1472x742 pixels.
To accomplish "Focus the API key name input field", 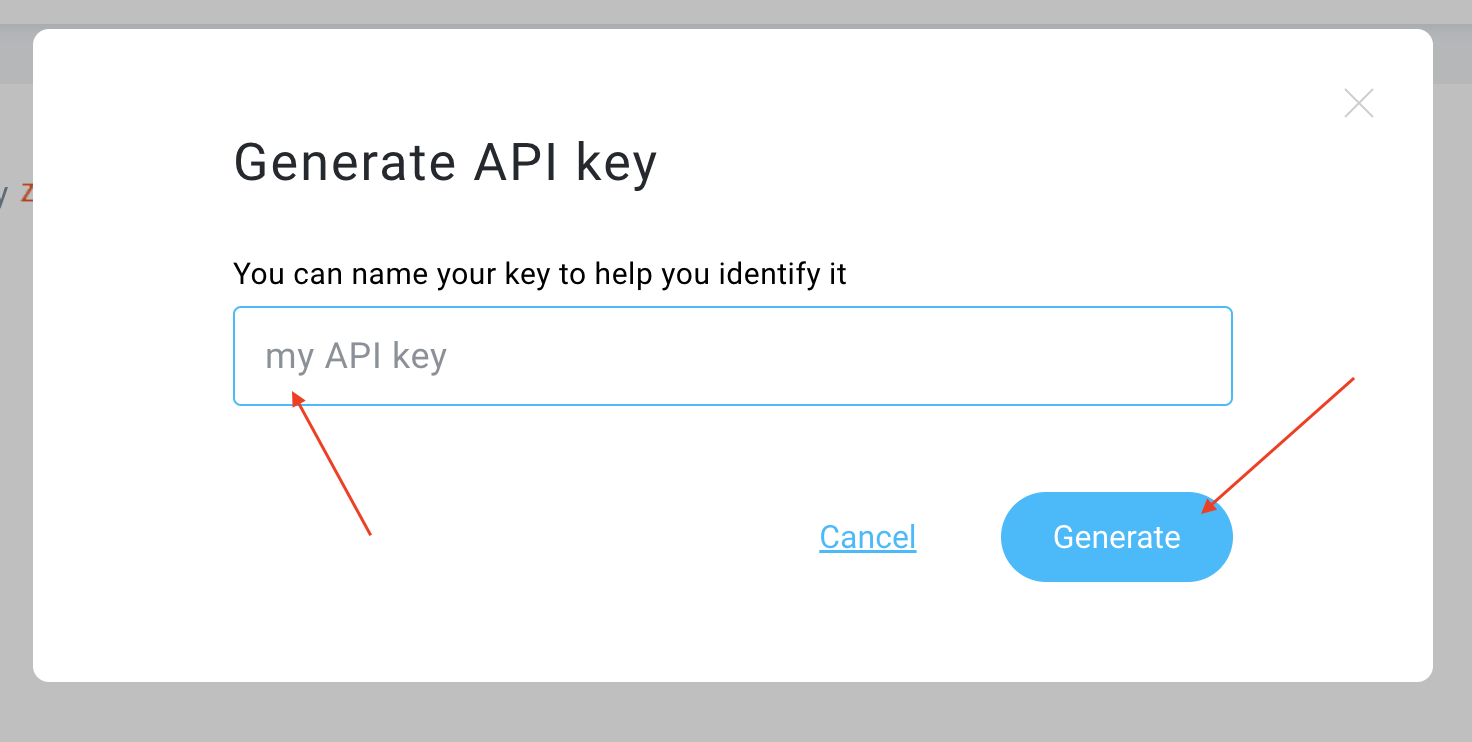I will pos(732,356).
